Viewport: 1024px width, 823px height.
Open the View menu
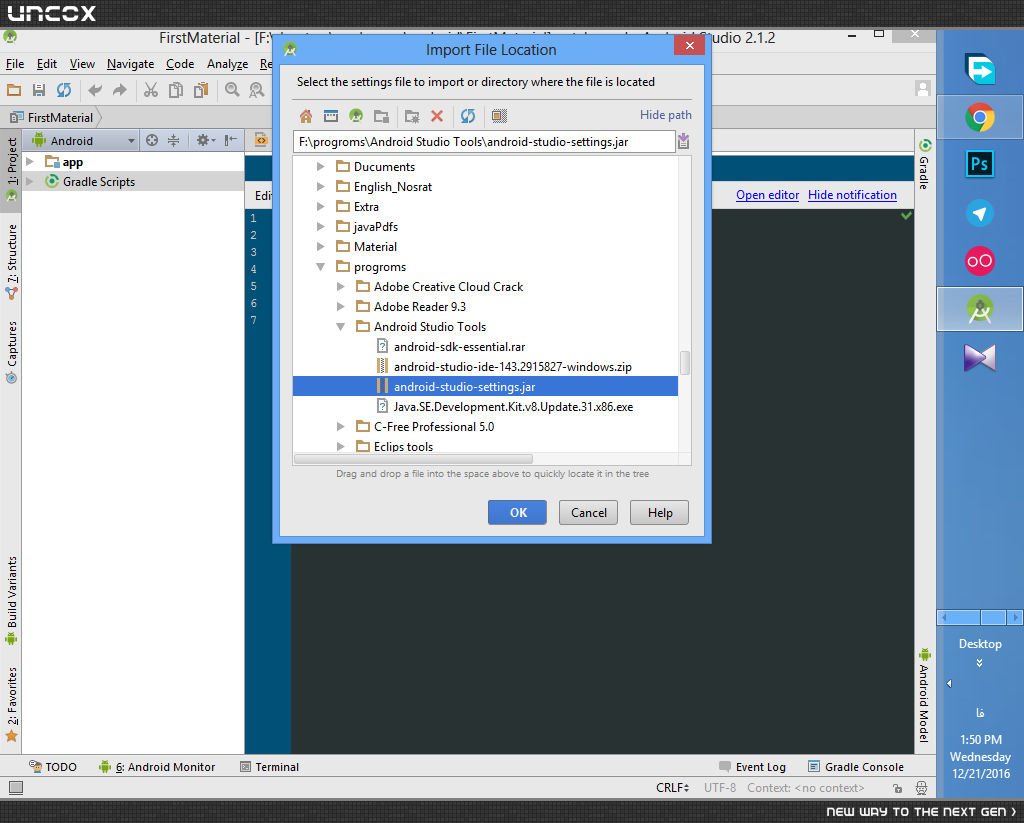82,64
